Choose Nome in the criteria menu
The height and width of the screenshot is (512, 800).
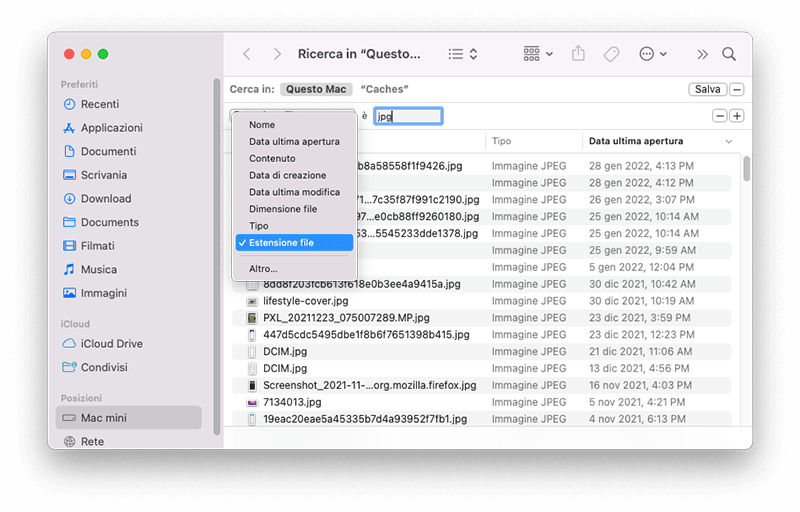click(294, 125)
